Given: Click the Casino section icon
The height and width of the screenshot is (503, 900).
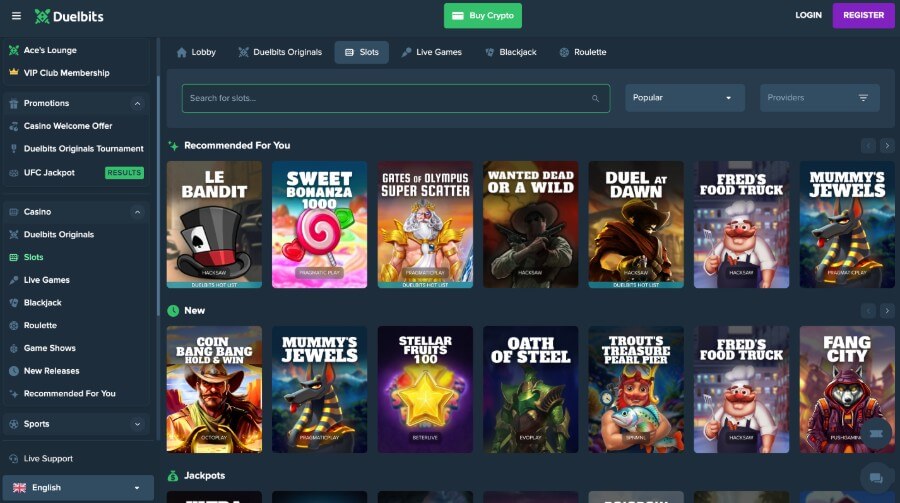Looking at the screenshot, I should click(x=14, y=212).
